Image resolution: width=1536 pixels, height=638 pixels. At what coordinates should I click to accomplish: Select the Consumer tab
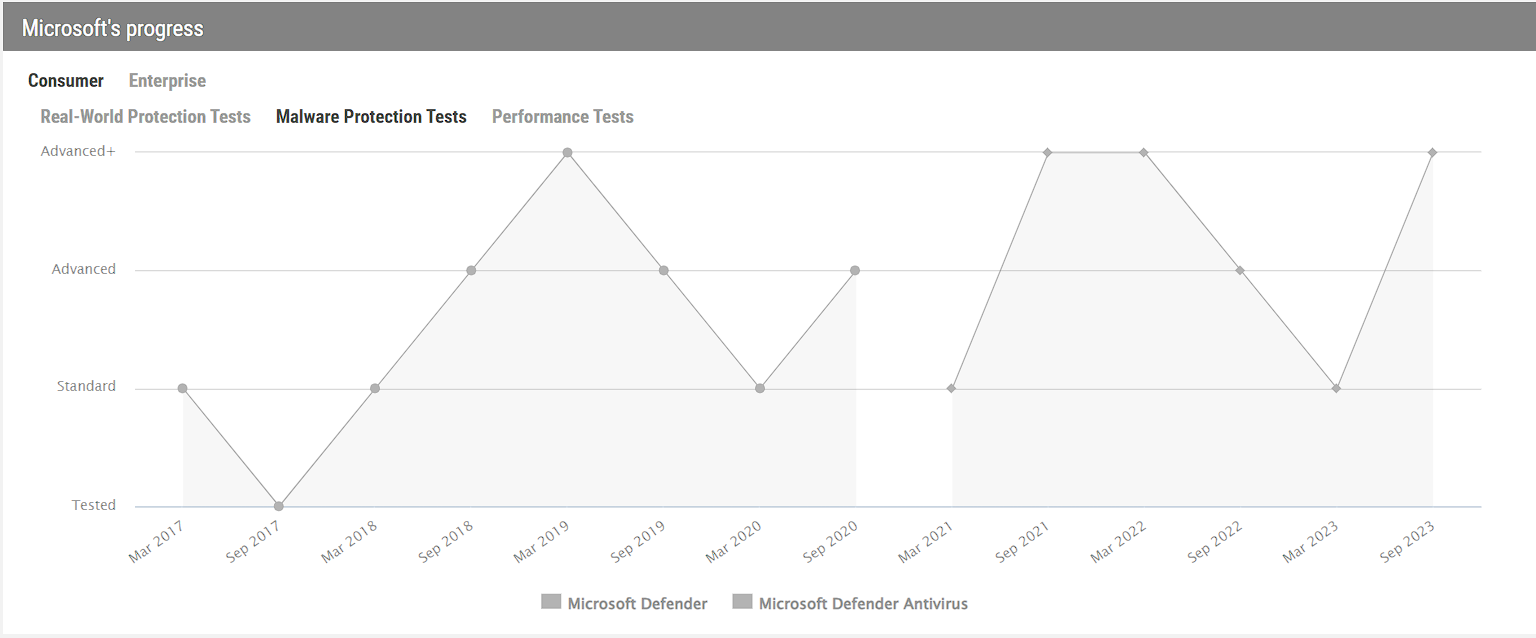pos(66,81)
